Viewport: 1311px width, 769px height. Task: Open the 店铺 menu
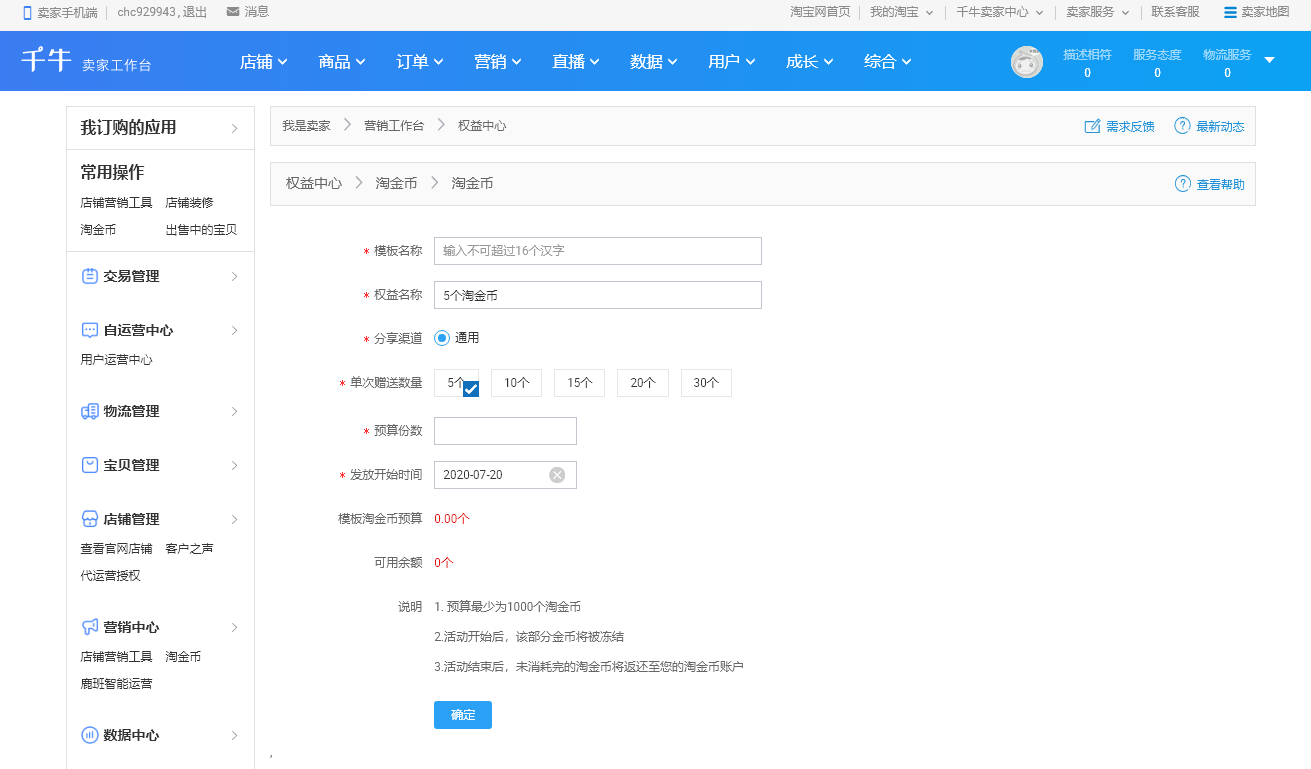(x=264, y=61)
